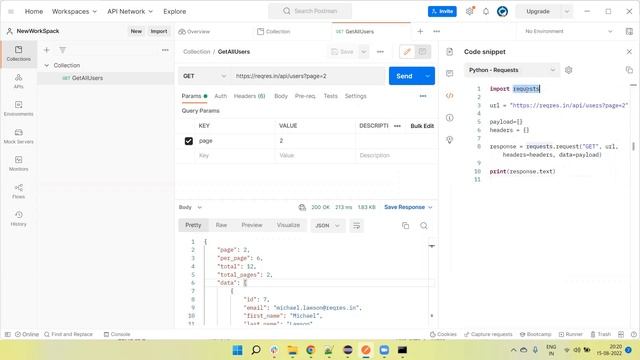This screenshot has width=640, height=360.
Task: Open the Save button dropdown arrow
Action: coord(363,52)
